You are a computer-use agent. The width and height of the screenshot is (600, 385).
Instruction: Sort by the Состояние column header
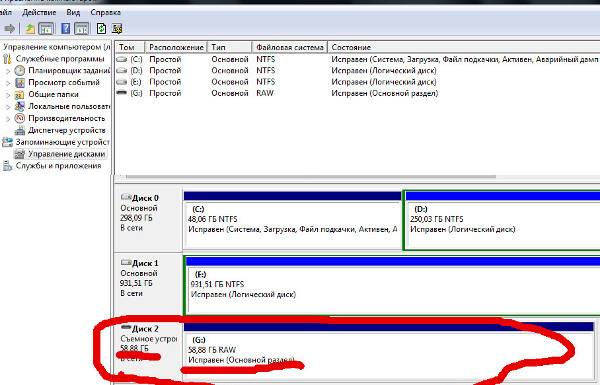coord(464,47)
